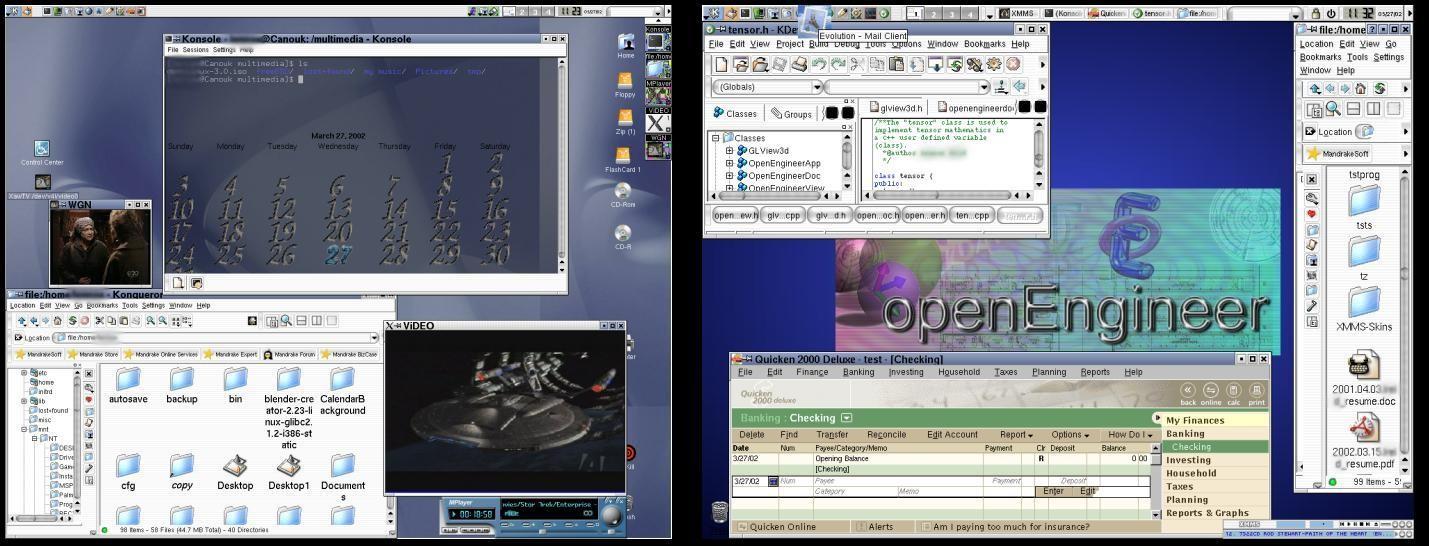Click the cut scissors icon in left Konqueror
This screenshot has height=546, width=1429.
98,321
